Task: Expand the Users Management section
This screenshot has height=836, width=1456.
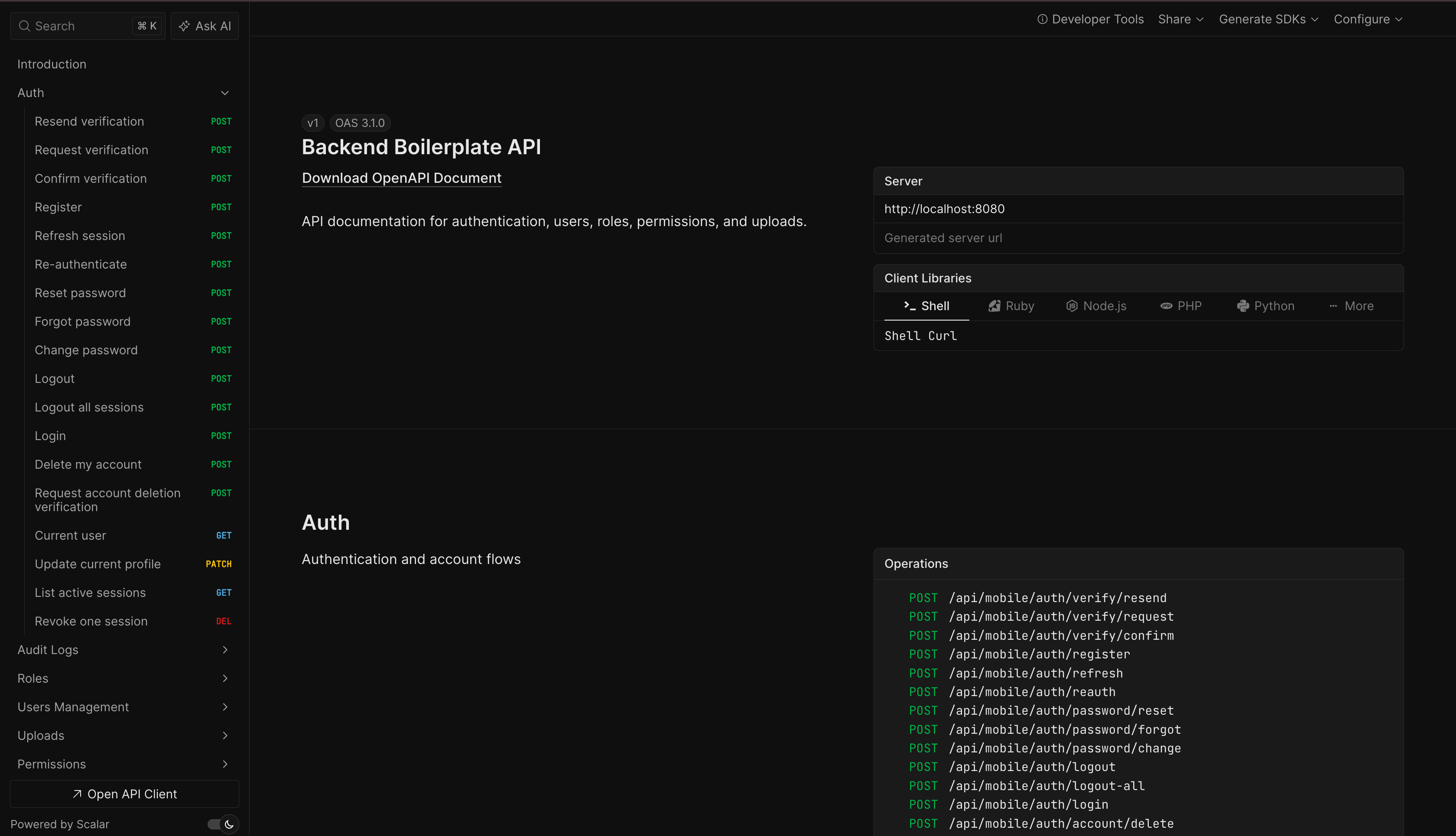Action: [x=224, y=707]
